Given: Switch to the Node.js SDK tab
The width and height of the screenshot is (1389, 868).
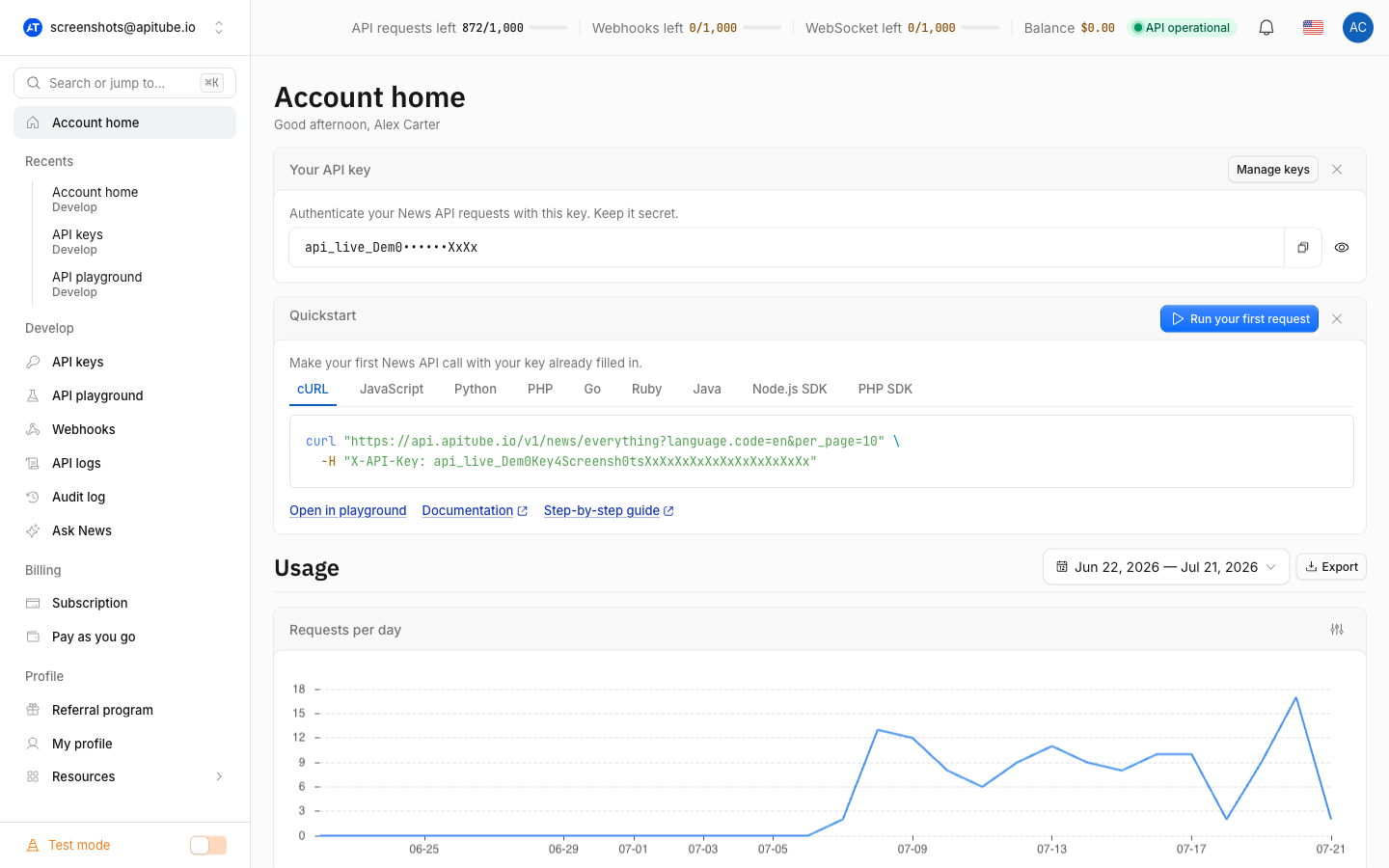Looking at the screenshot, I should 790,389.
